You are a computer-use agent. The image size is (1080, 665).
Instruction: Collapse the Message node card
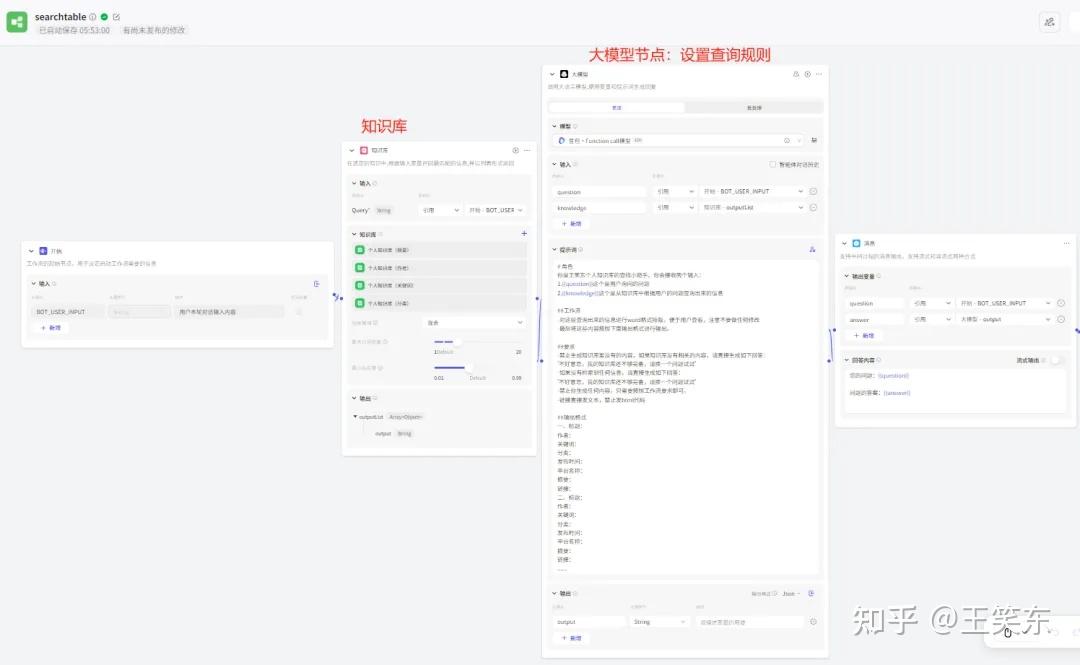click(844, 243)
